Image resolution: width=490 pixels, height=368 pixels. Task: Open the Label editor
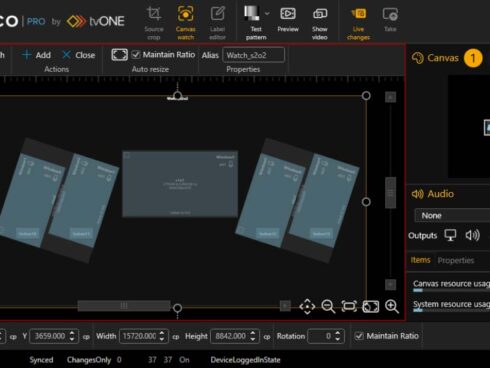(x=217, y=23)
